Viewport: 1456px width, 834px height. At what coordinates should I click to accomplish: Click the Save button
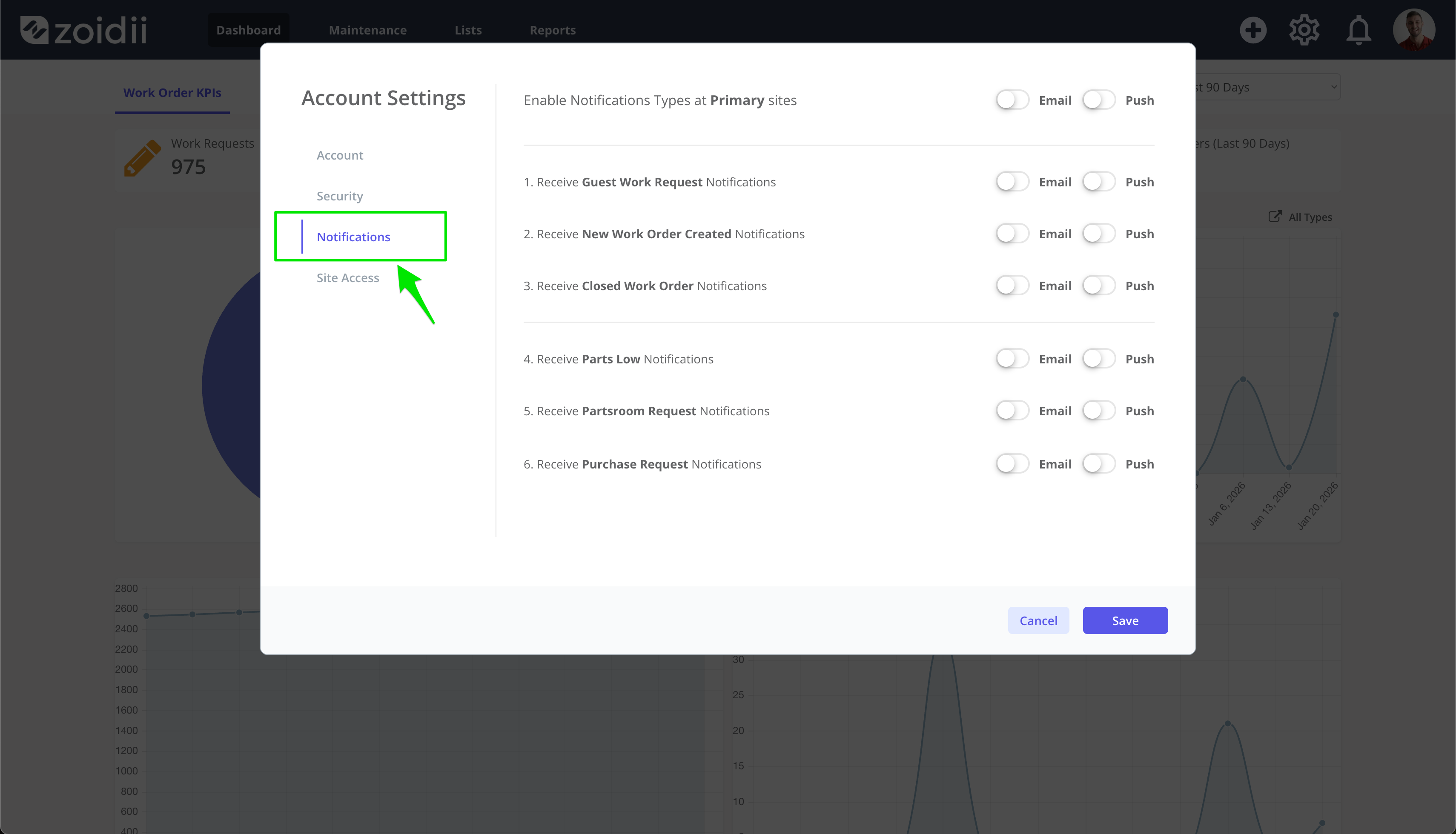coord(1125,620)
